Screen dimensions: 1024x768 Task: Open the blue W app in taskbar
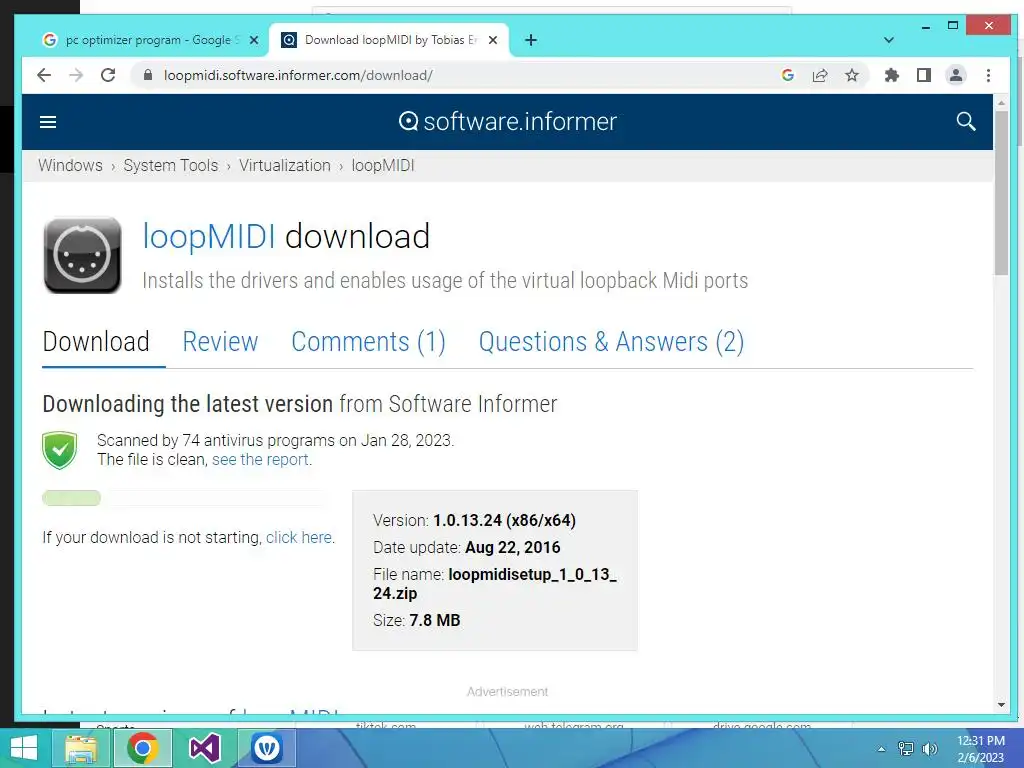(x=266, y=748)
